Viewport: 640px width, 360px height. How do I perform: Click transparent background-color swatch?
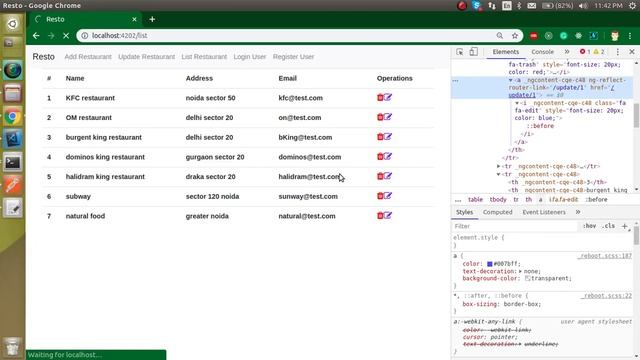(x=527, y=278)
